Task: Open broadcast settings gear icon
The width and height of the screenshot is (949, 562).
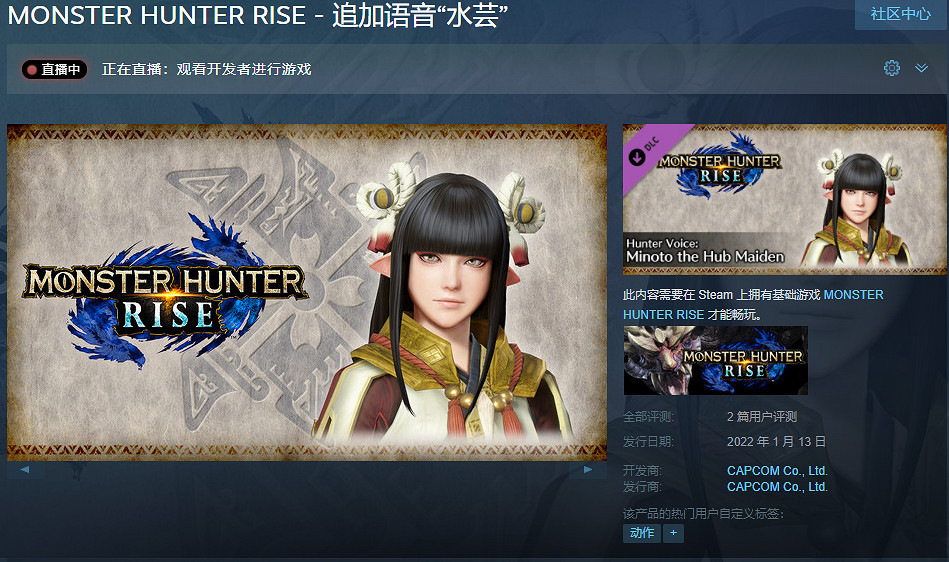Action: point(892,68)
